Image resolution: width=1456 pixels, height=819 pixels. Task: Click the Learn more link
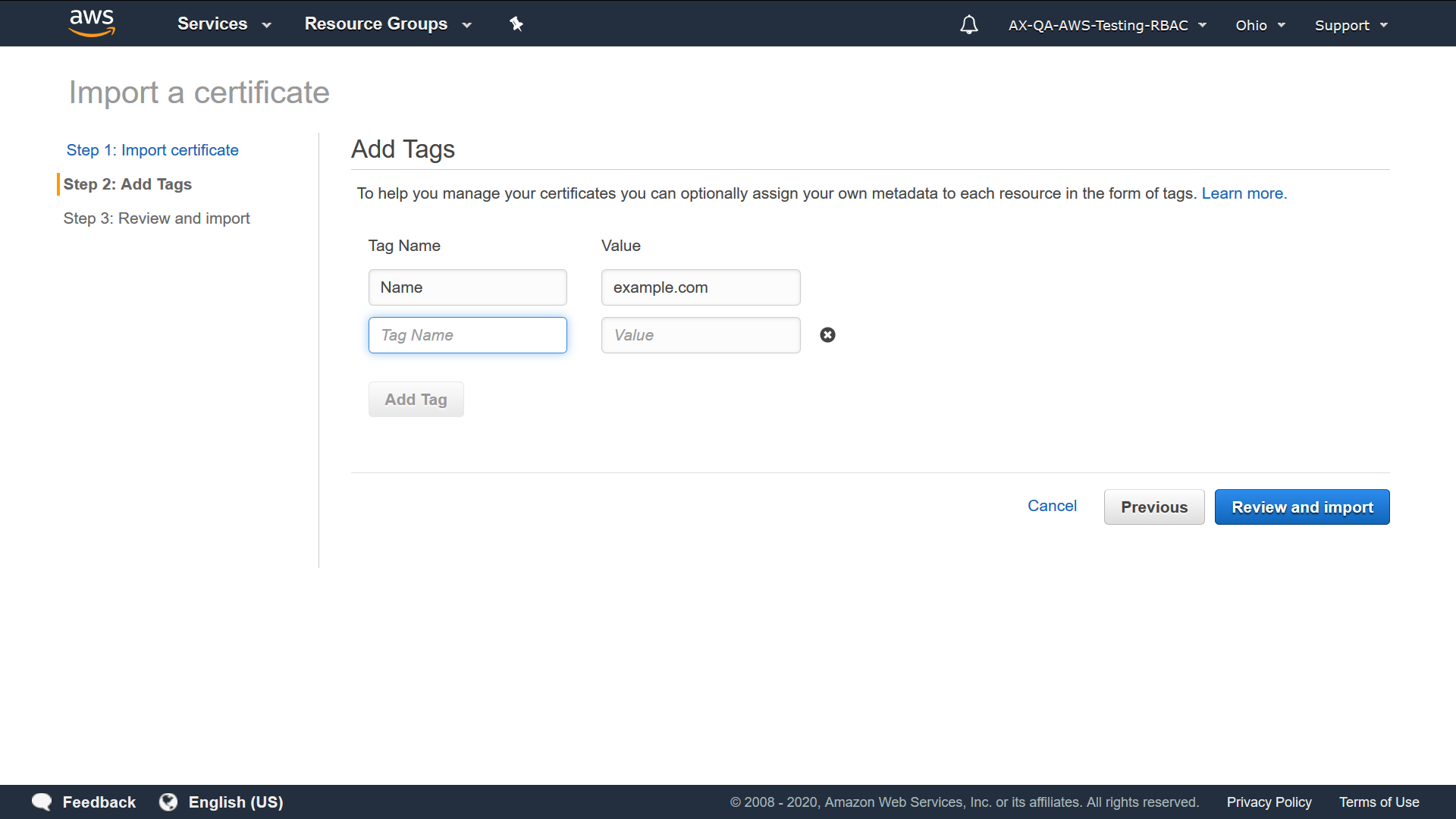click(x=1244, y=193)
